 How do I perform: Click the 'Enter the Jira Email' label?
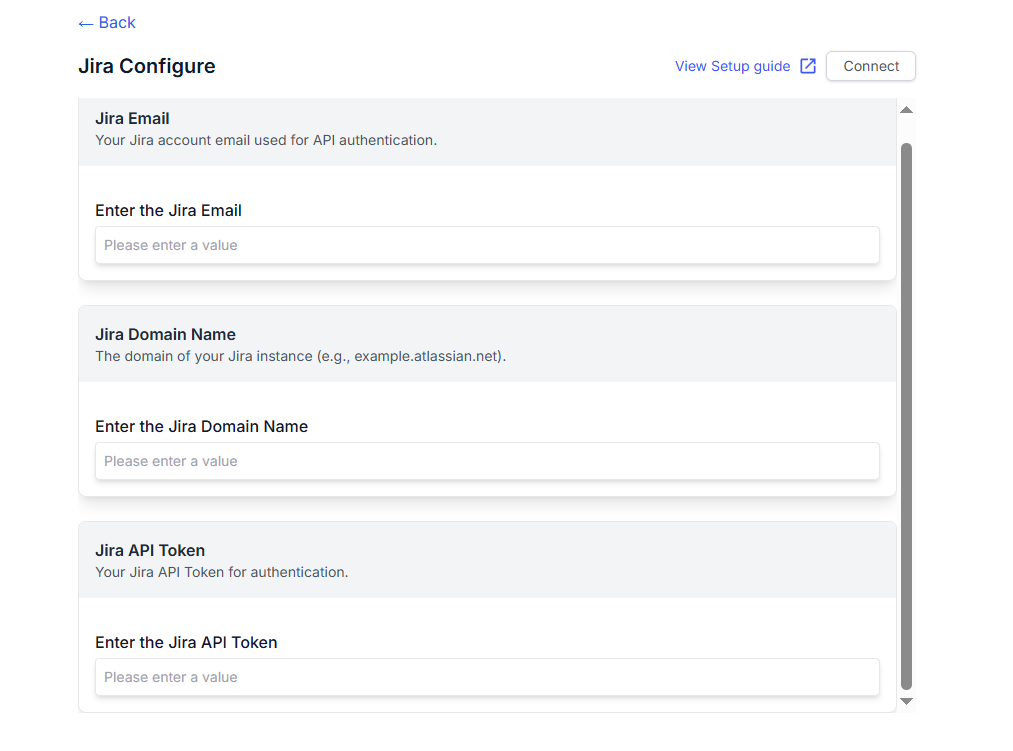(169, 211)
